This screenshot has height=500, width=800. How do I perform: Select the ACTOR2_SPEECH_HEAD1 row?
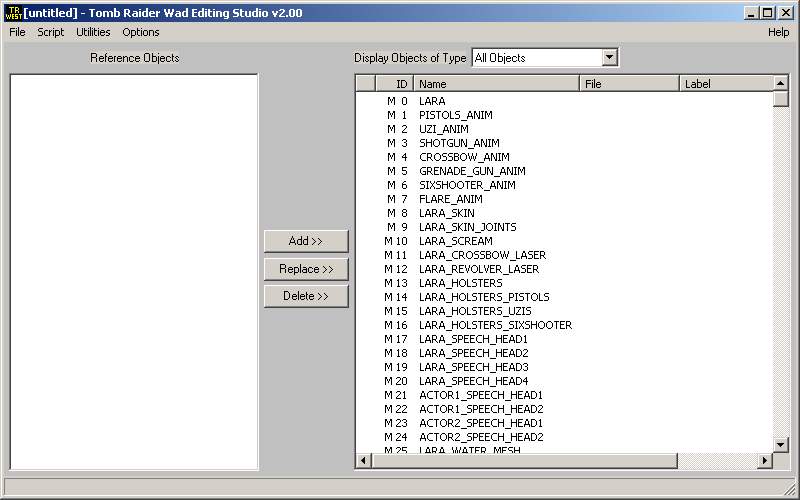tap(565, 423)
